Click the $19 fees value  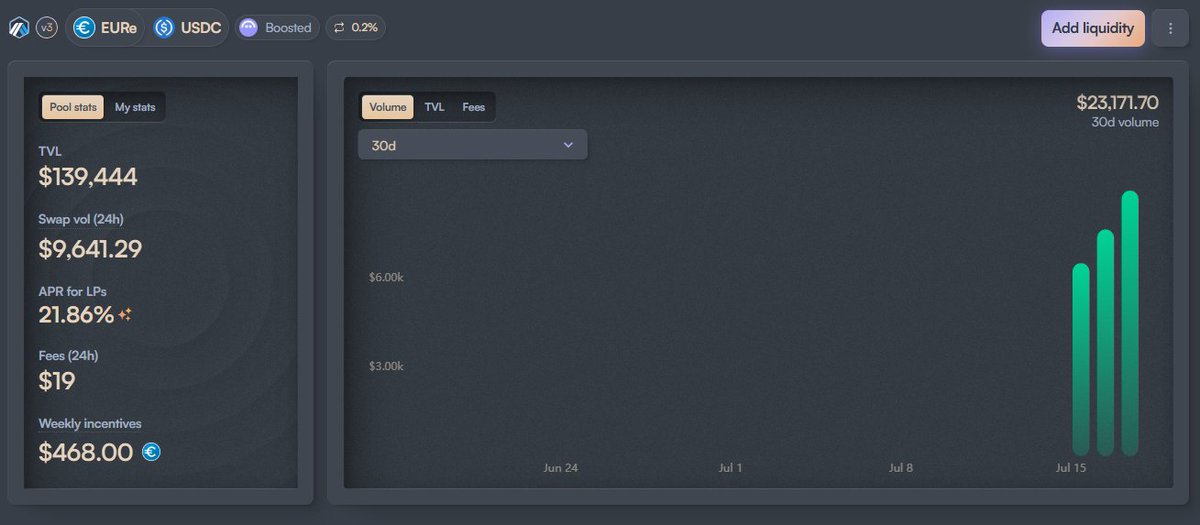pos(57,381)
